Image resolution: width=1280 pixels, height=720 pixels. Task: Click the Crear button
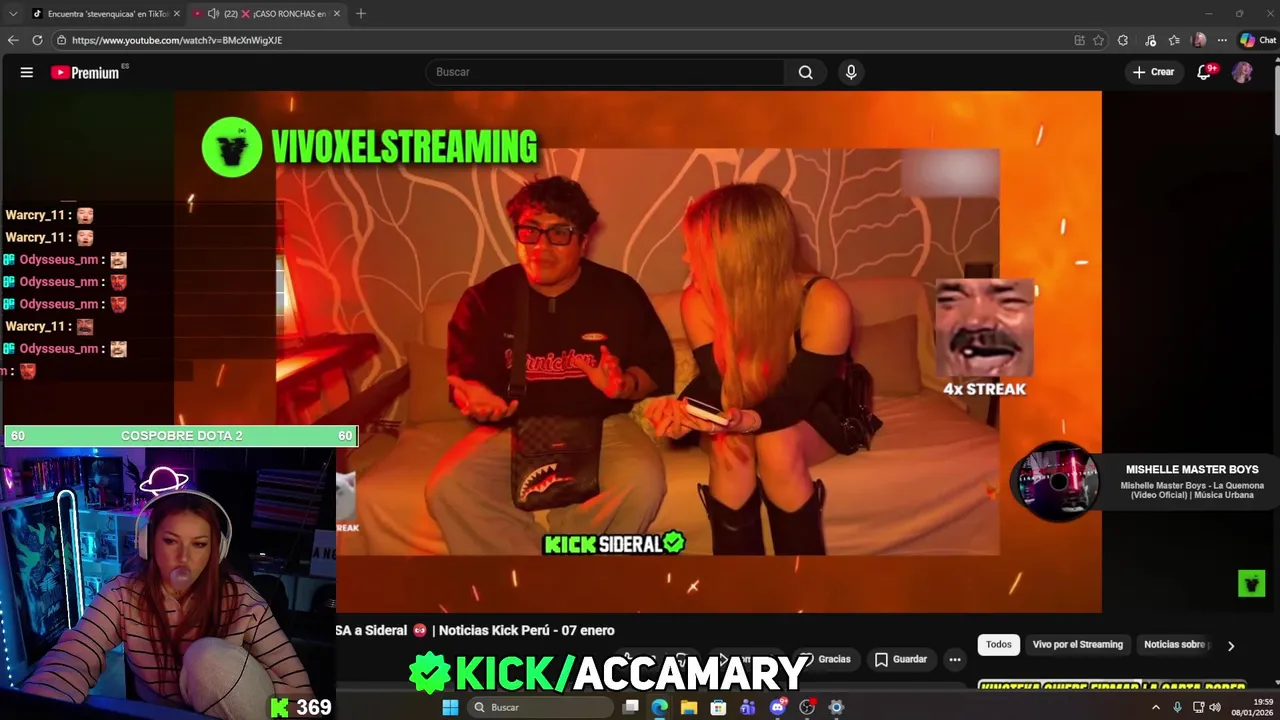point(1153,72)
